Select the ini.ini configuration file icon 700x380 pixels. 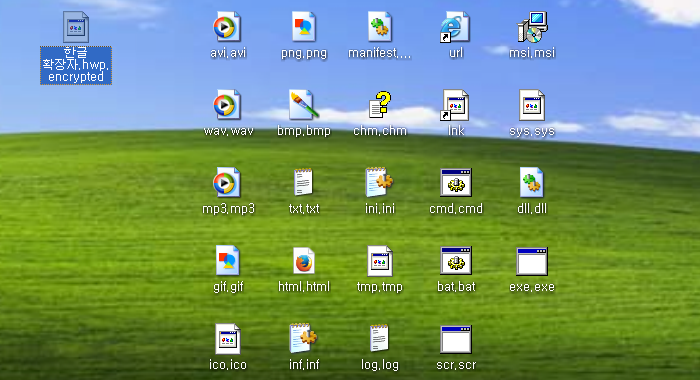click(380, 183)
